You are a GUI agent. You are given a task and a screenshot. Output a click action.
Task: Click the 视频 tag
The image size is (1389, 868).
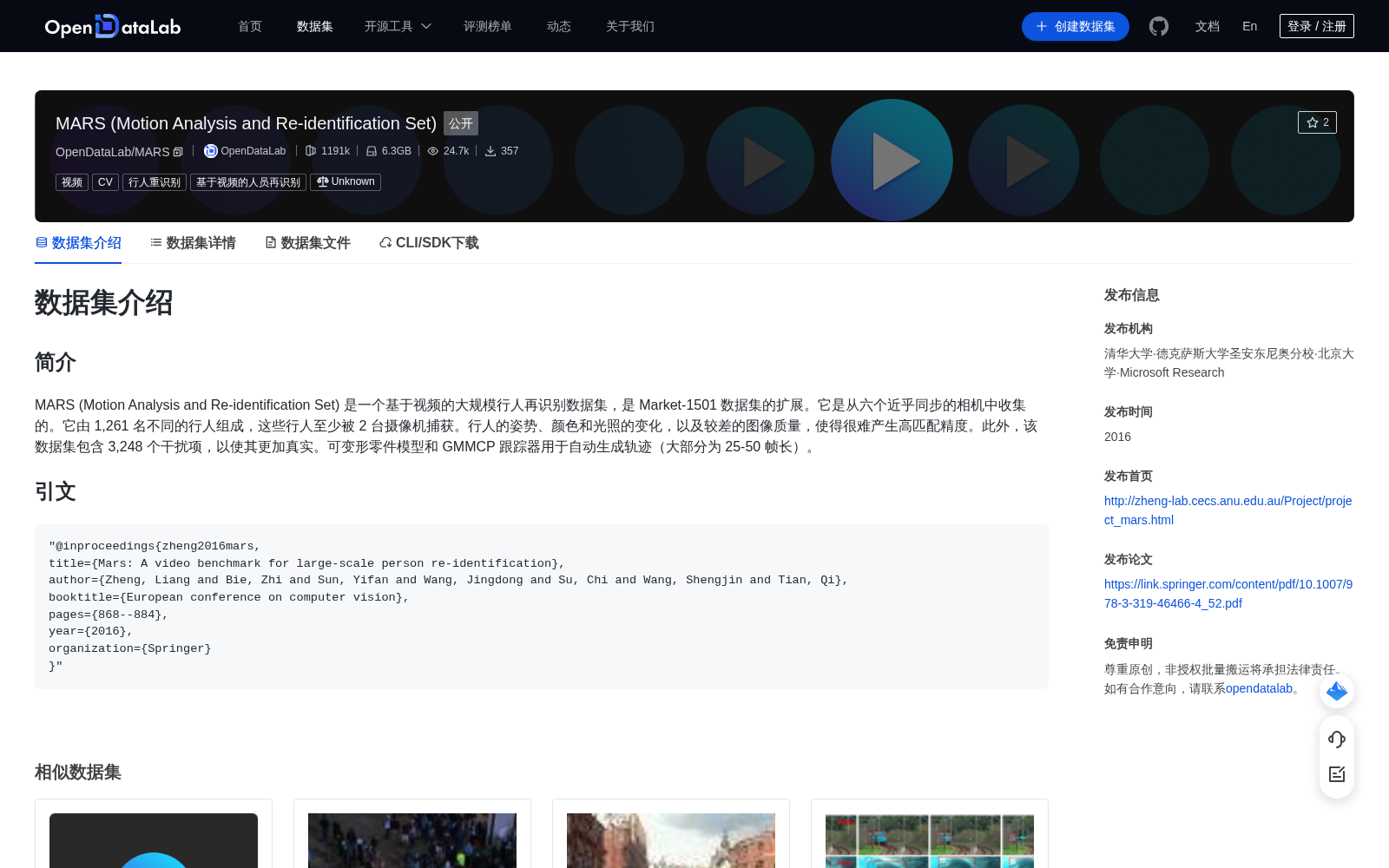72,182
